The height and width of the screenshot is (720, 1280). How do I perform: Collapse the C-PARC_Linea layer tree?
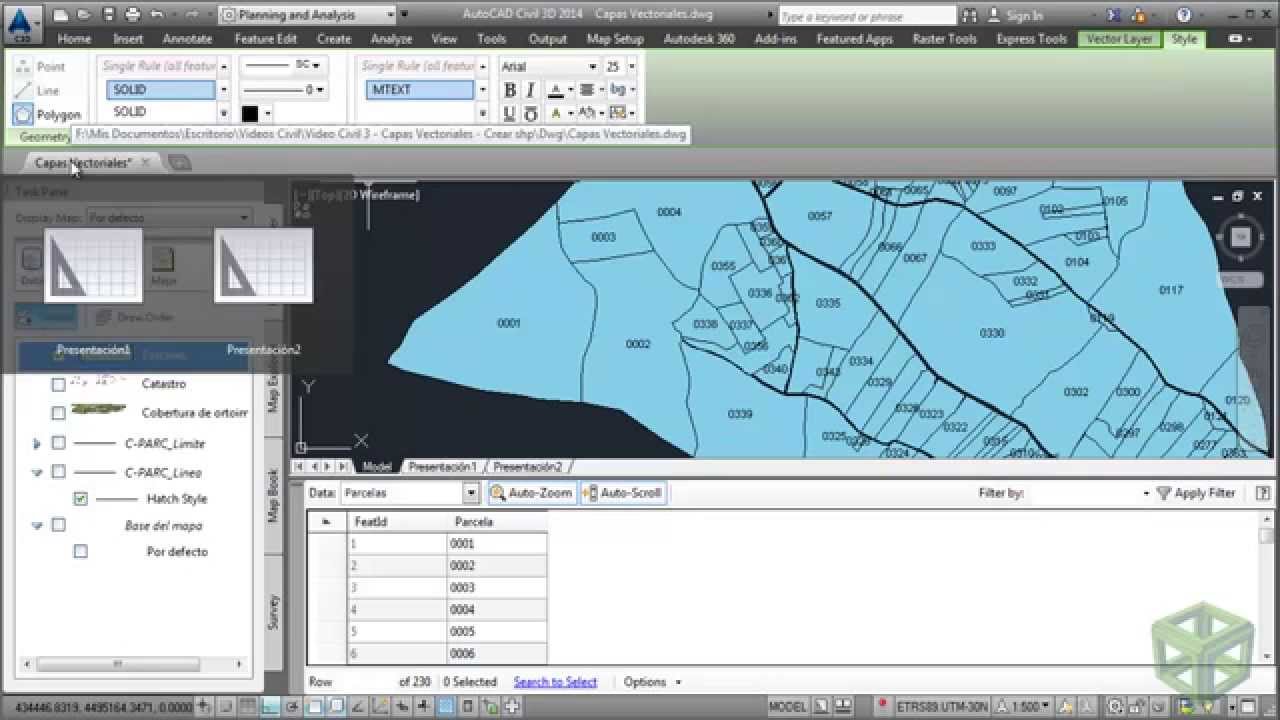pyautogui.click(x=37, y=472)
